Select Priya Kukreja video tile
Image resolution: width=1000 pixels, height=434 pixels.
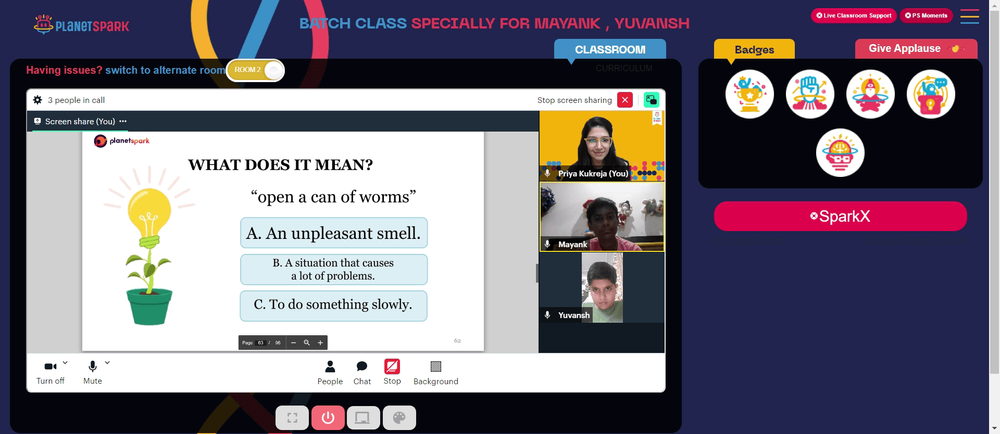point(601,146)
